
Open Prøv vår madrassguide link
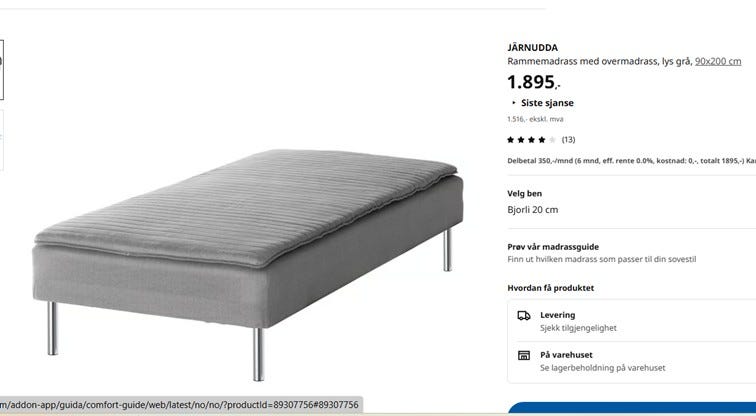pyautogui.click(x=553, y=247)
